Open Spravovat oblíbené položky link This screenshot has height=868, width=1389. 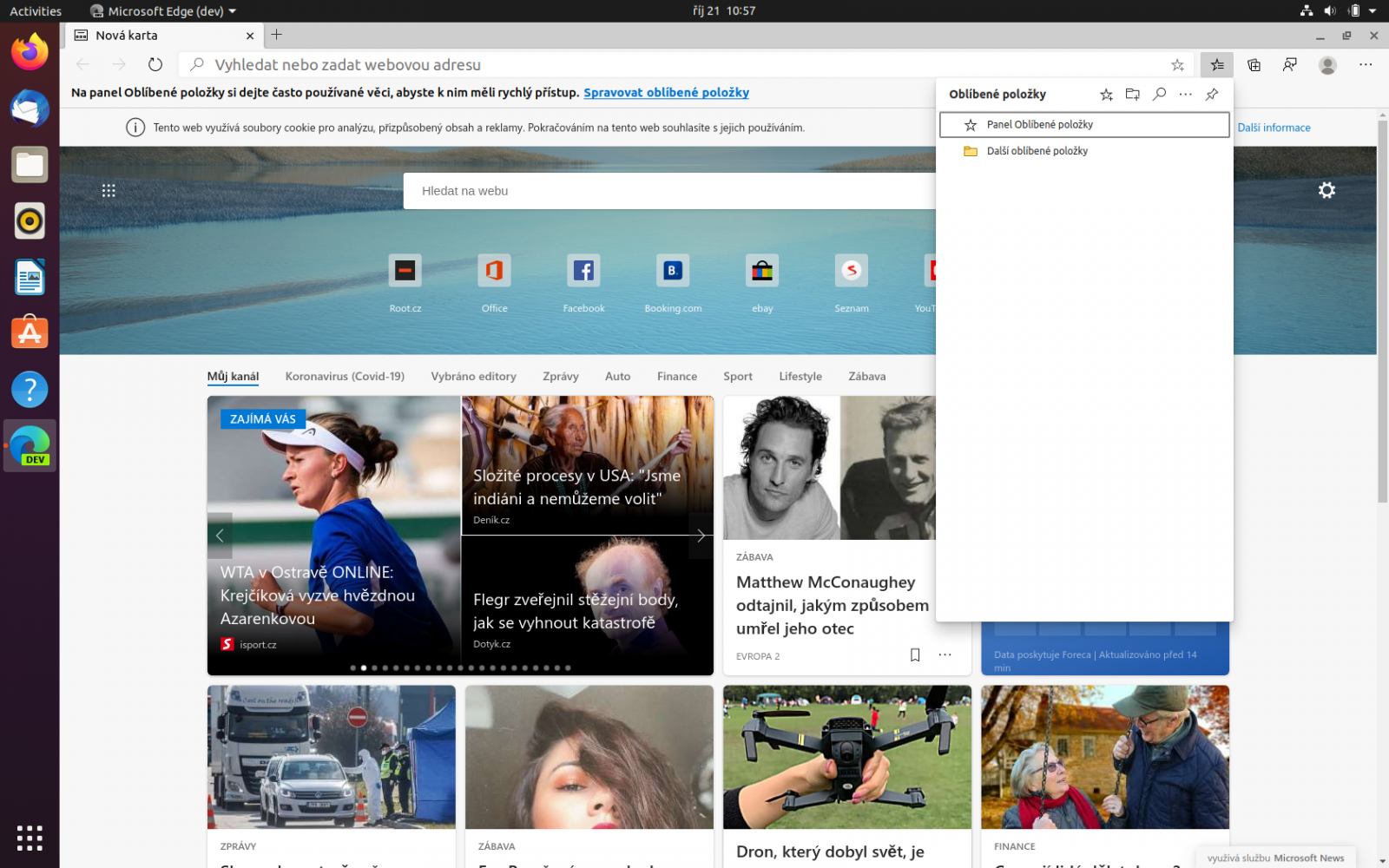(666, 92)
